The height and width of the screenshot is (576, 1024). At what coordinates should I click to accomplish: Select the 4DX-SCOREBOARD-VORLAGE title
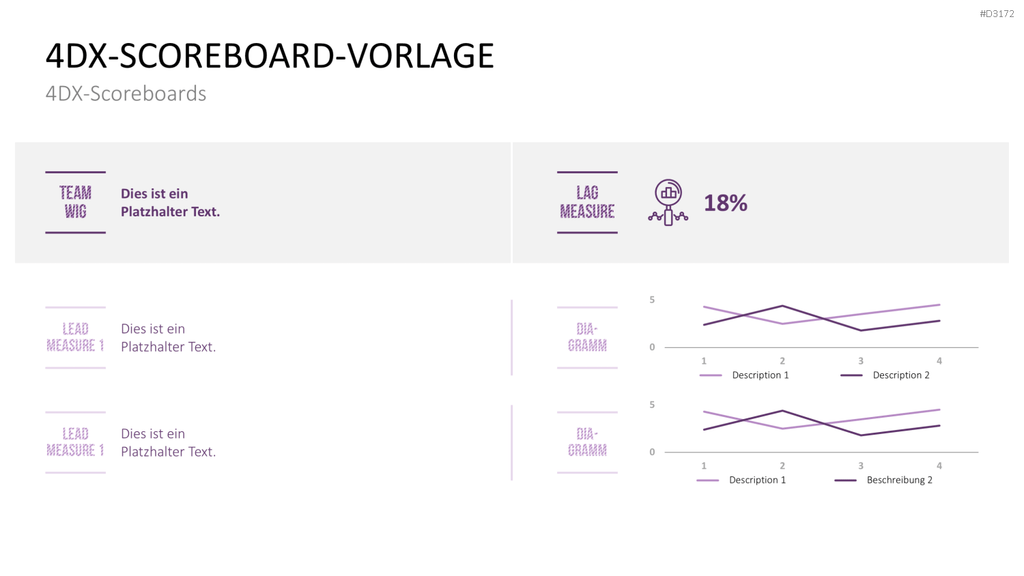(x=270, y=56)
